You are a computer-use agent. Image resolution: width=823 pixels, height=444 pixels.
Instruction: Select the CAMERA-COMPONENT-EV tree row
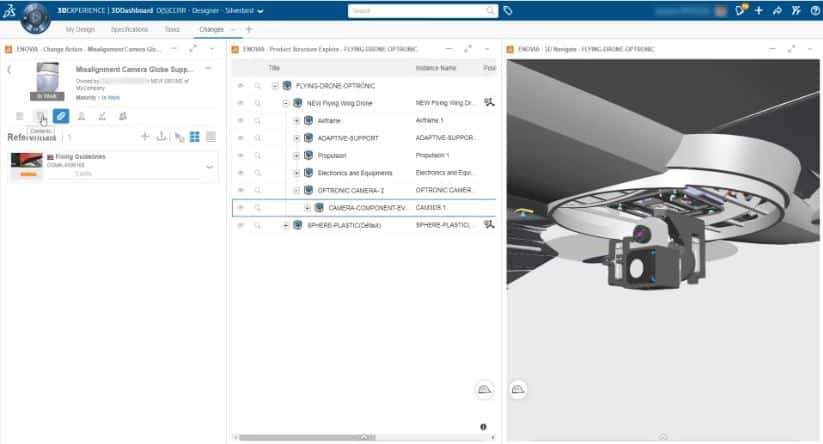(x=368, y=208)
